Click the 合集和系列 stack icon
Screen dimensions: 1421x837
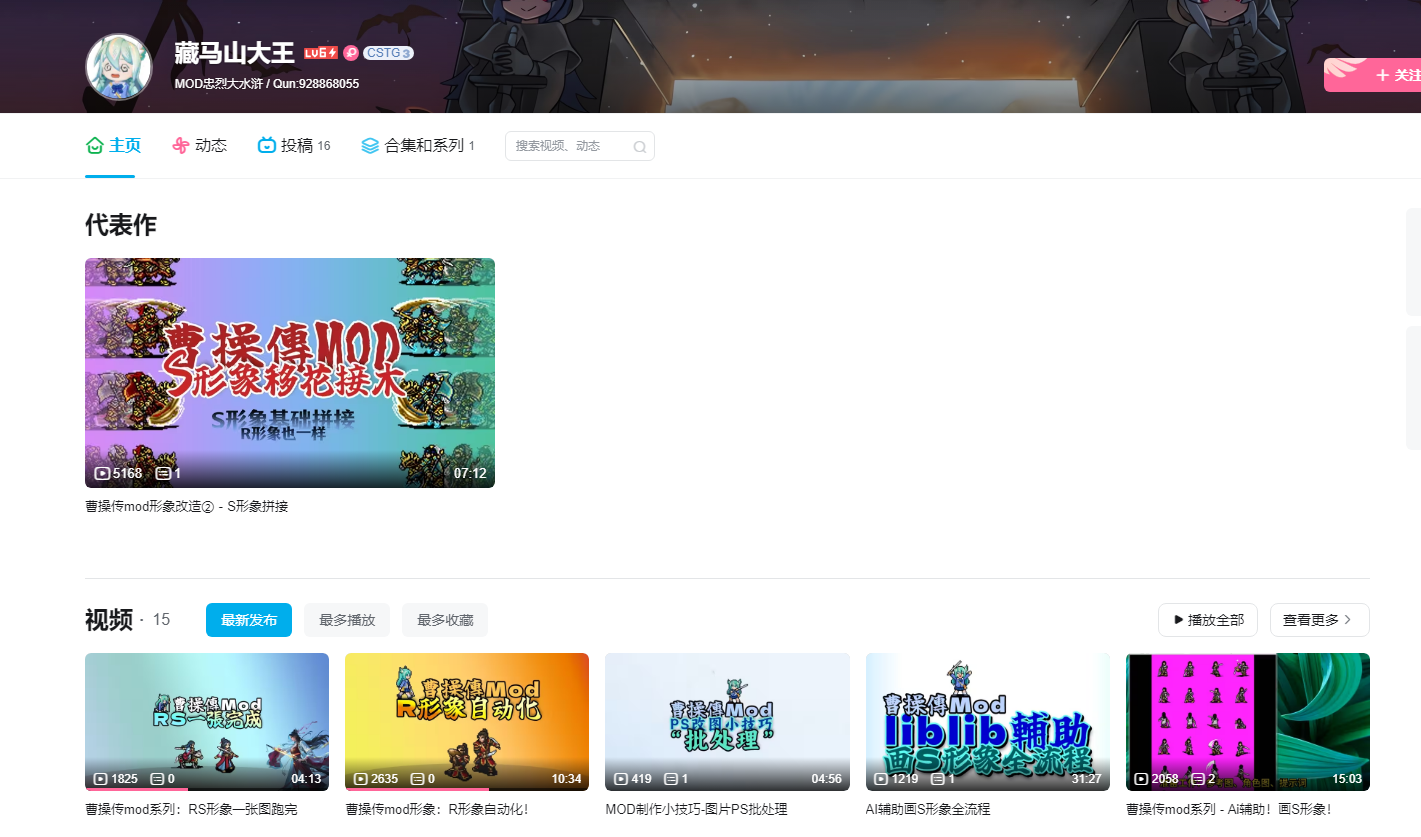click(370, 146)
